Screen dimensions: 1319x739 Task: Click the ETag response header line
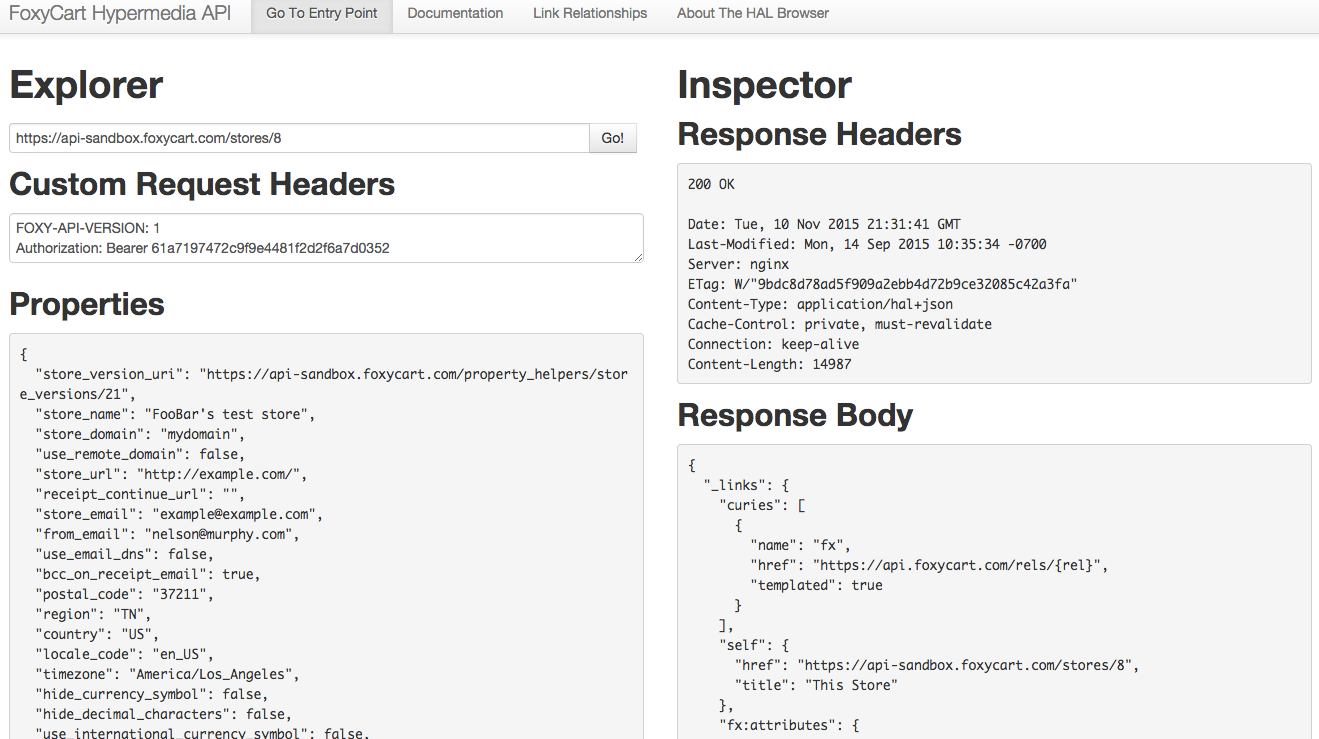tap(882, 284)
